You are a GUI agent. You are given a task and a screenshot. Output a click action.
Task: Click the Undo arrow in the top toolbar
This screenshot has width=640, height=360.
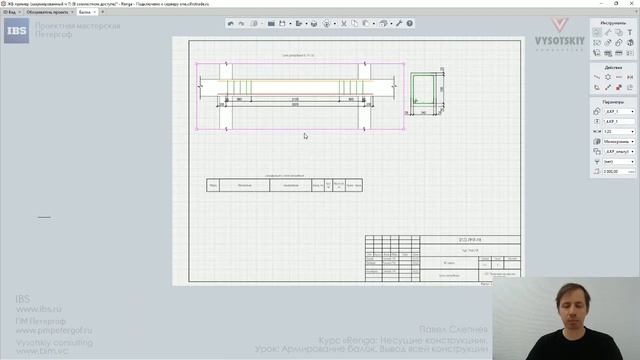[231, 24]
